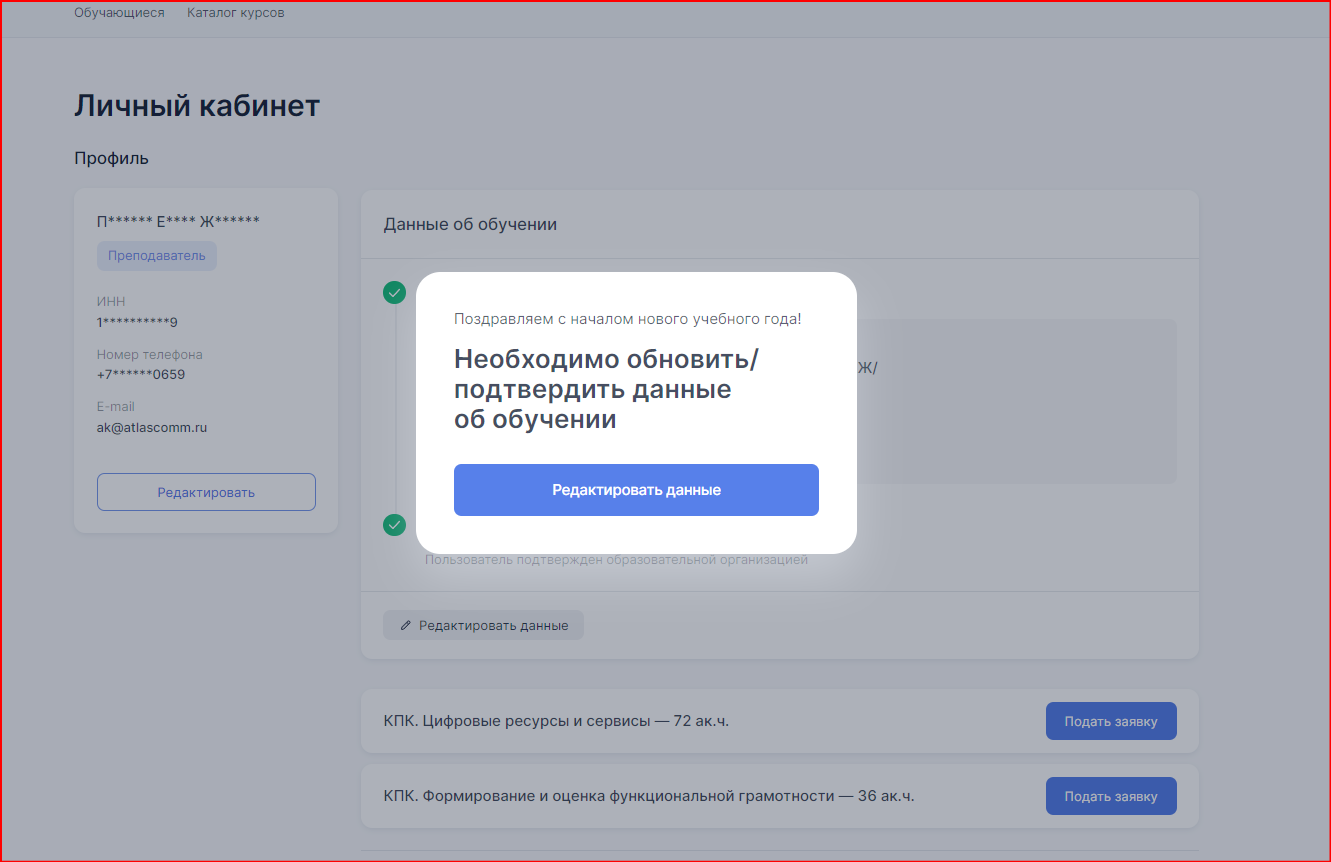Image resolution: width=1331 pixels, height=862 pixels.
Task: Click the Пользователь подтвержден status text
Action: [x=616, y=560]
